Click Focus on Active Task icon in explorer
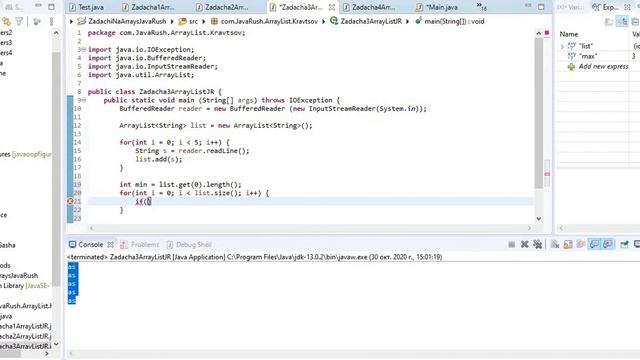 pyautogui.click(x=37, y=22)
